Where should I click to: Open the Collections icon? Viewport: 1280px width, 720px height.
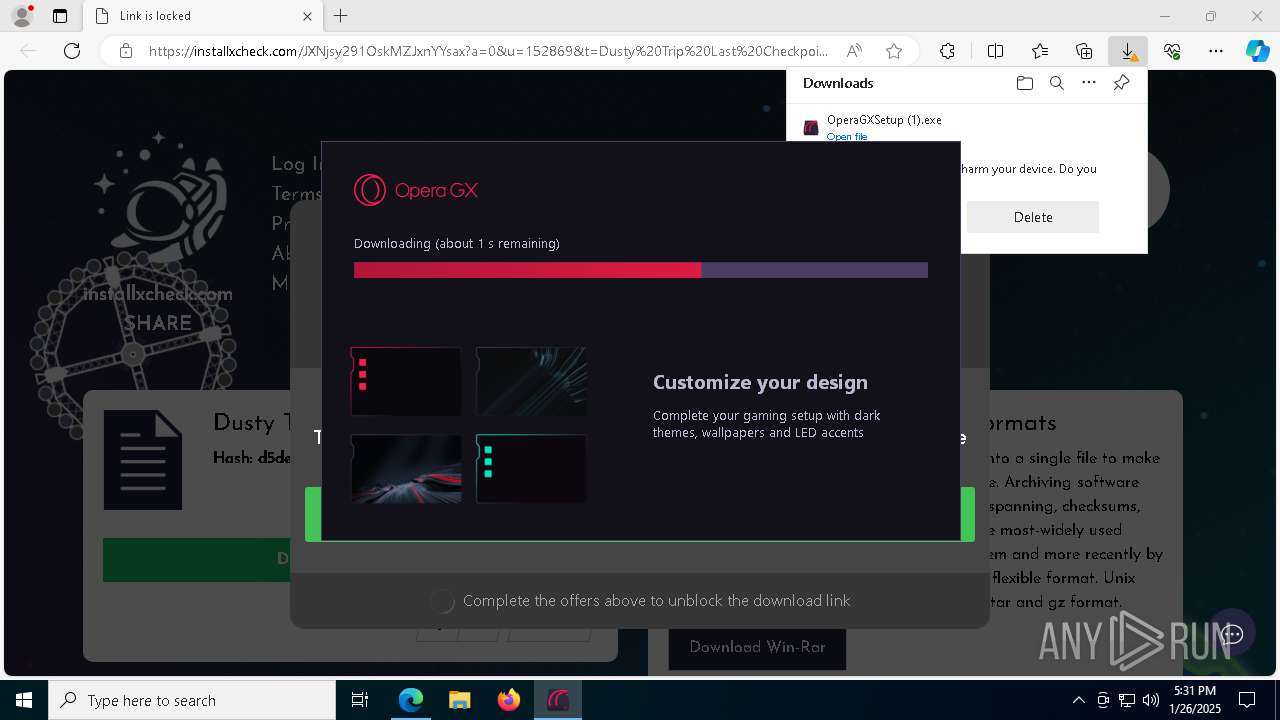pyautogui.click(x=1084, y=51)
